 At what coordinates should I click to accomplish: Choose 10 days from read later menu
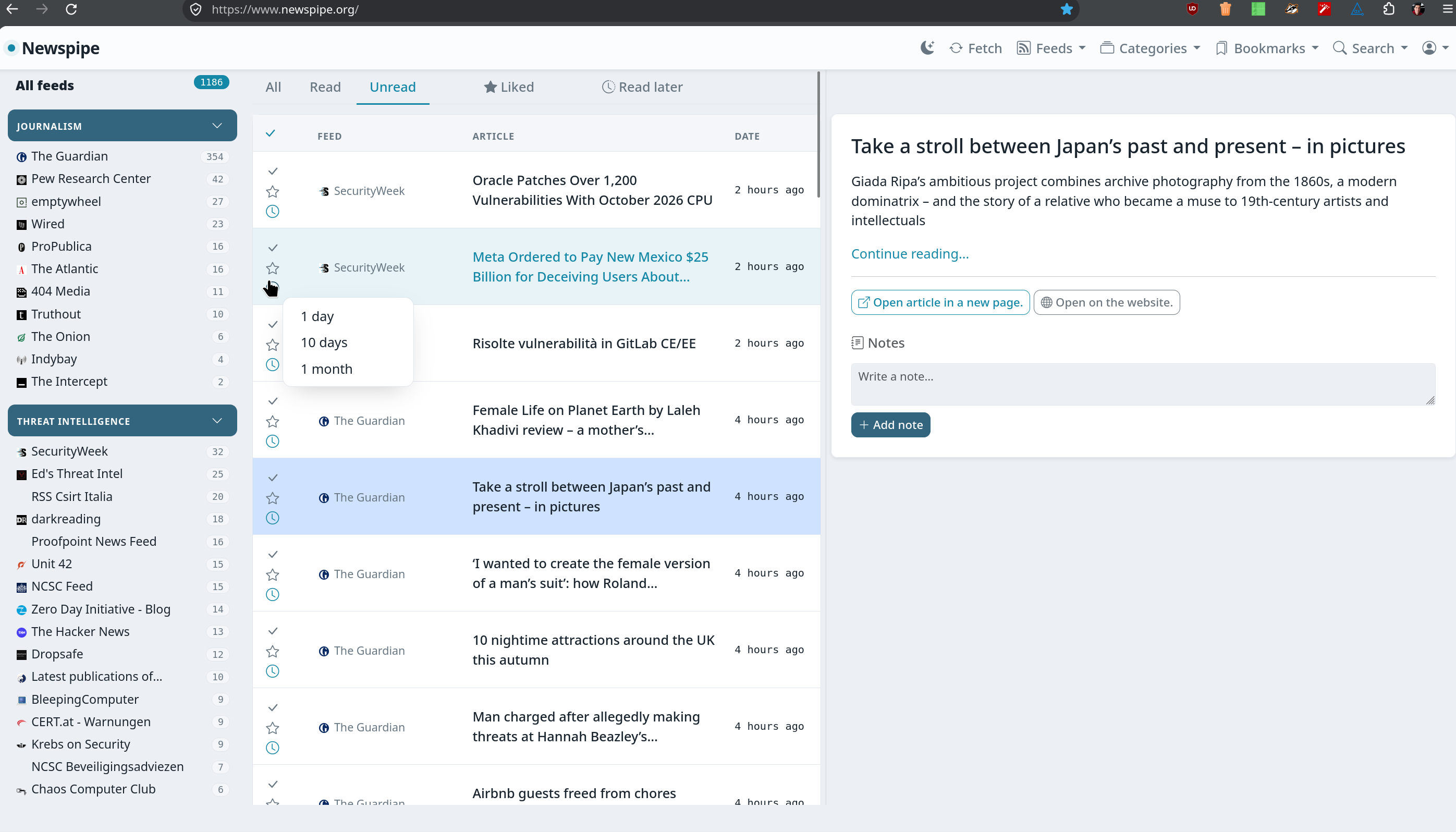coord(348,342)
